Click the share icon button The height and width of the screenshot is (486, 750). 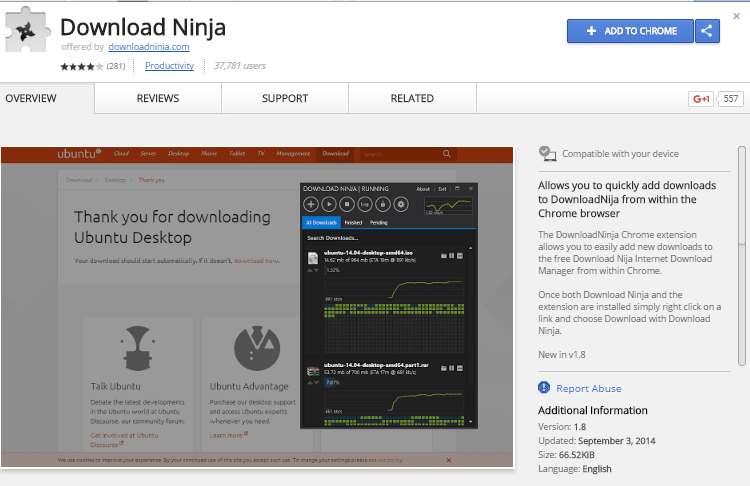708,31
